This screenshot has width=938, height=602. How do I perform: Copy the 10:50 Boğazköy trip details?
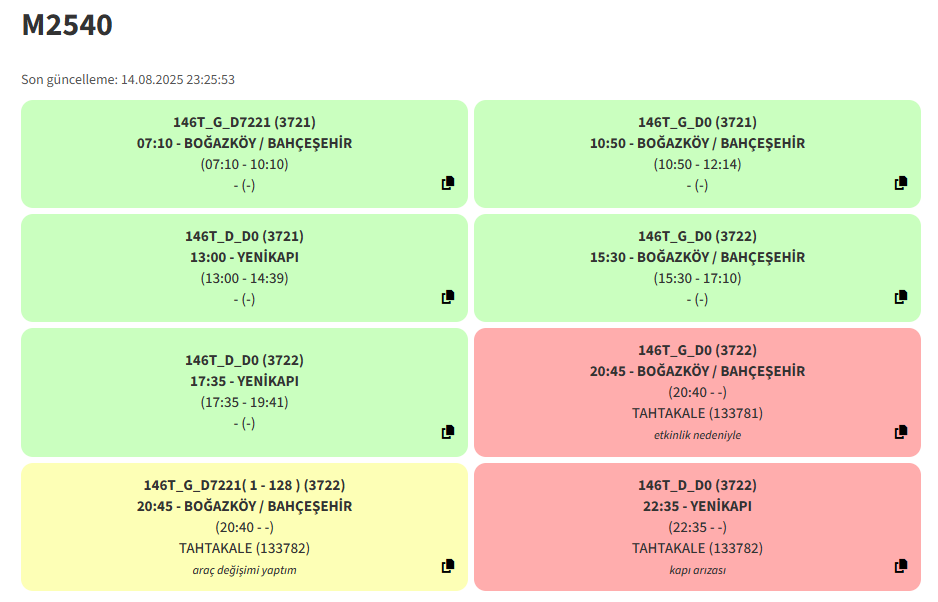point(900,183)
